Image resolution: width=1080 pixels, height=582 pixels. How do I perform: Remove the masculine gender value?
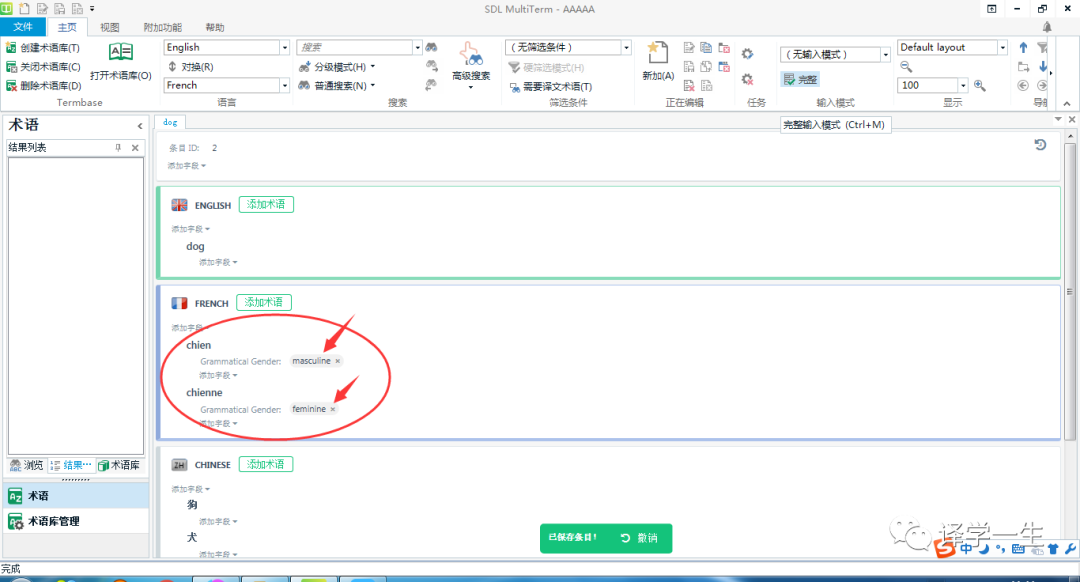(x=338, y=361)
